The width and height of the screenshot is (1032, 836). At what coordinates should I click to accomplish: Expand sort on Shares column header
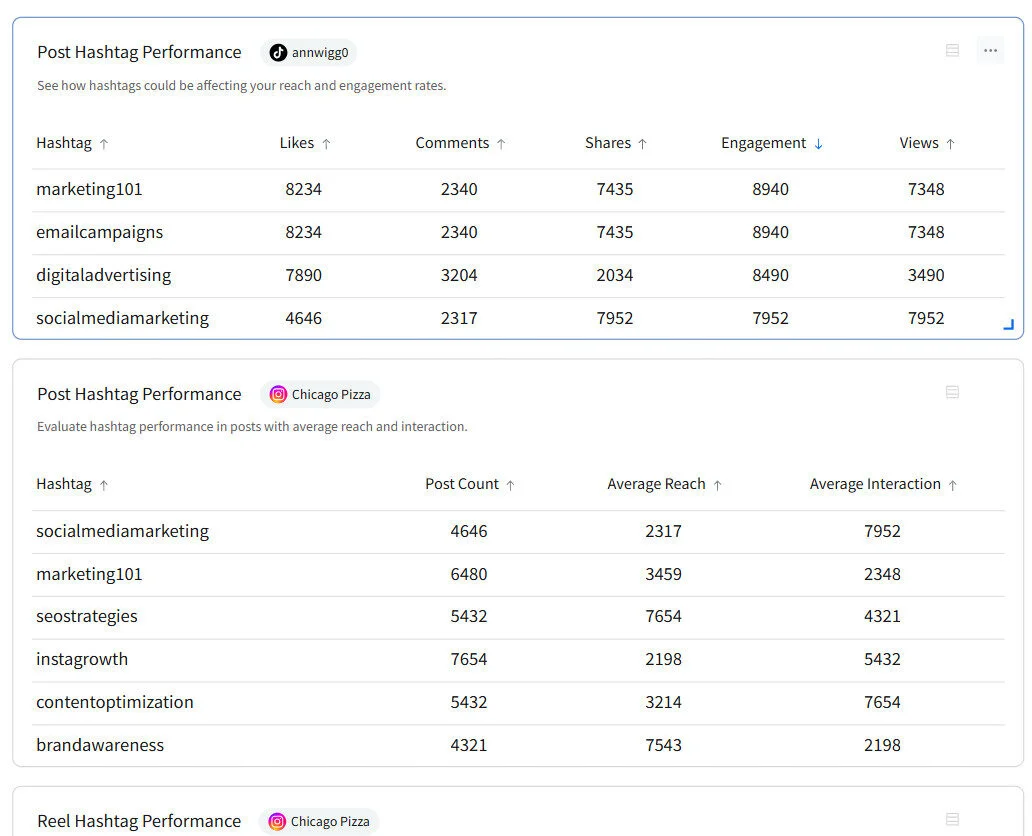[644, 142]
